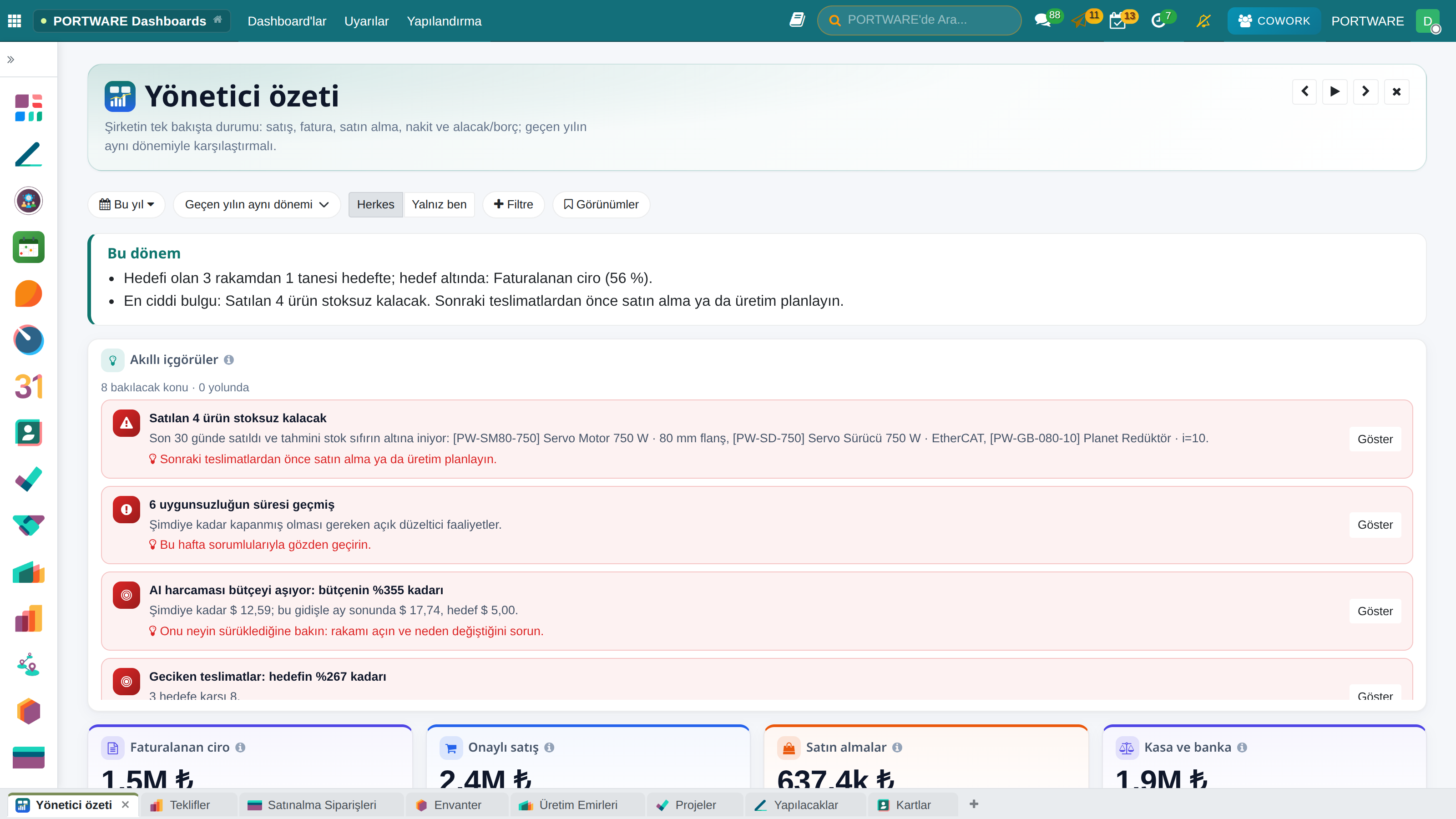This screenshot has height=819, width=1456.
Task: Add a new bottom tab with plus
Action: [973, 804]
